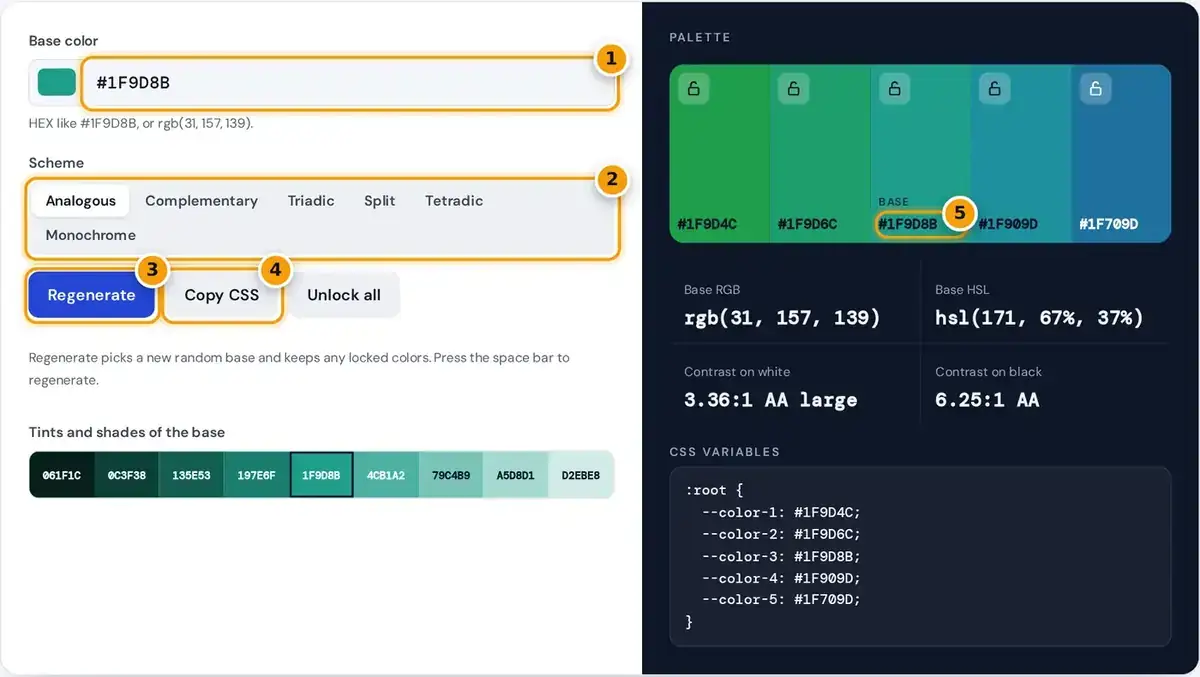Click the #1F9D4C palette hex label
This screenshot has width=1200, height=677.
point(707,224)
